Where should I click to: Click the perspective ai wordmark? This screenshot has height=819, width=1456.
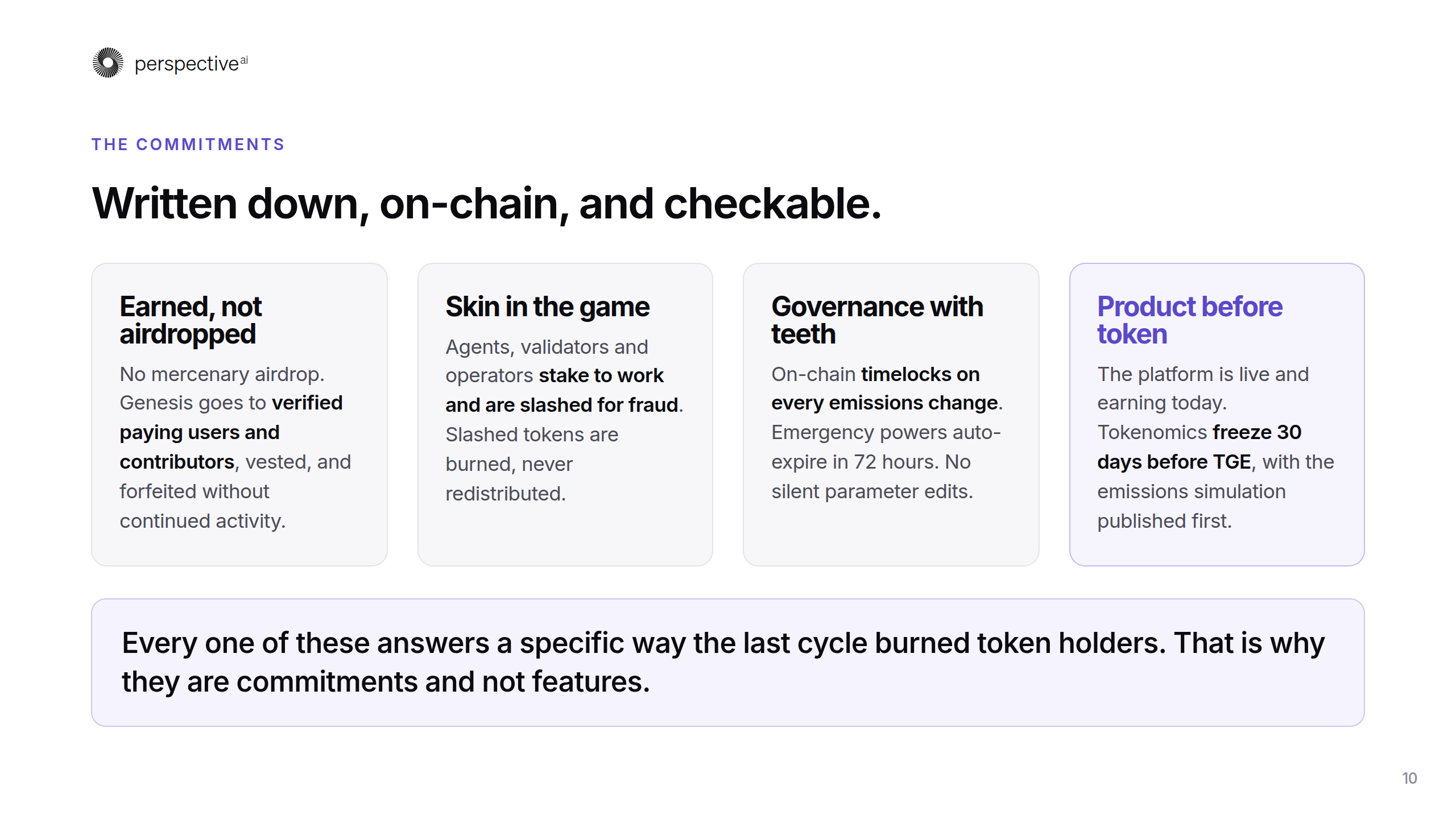click(x=191, y=64)
